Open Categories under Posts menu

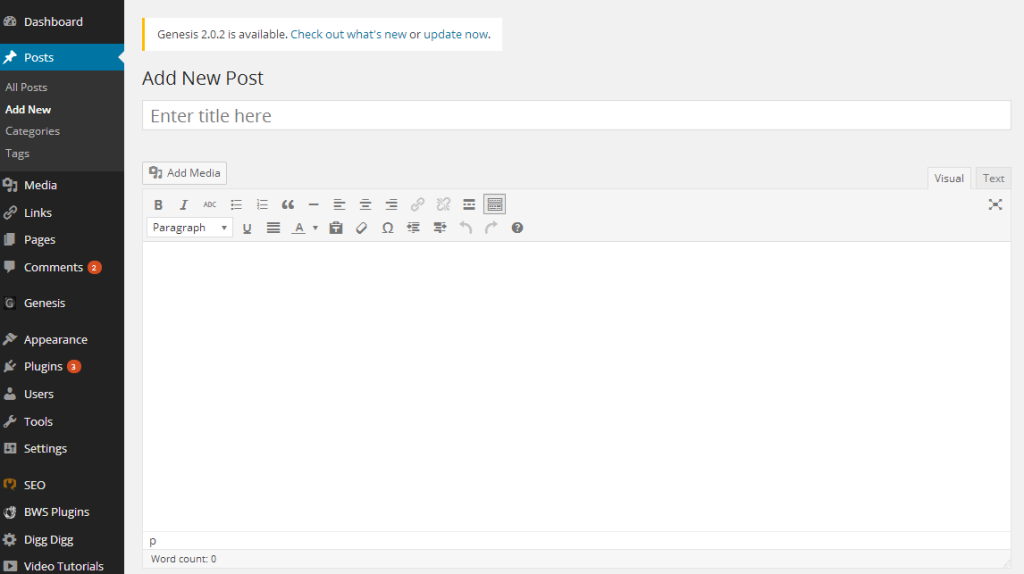32,131
